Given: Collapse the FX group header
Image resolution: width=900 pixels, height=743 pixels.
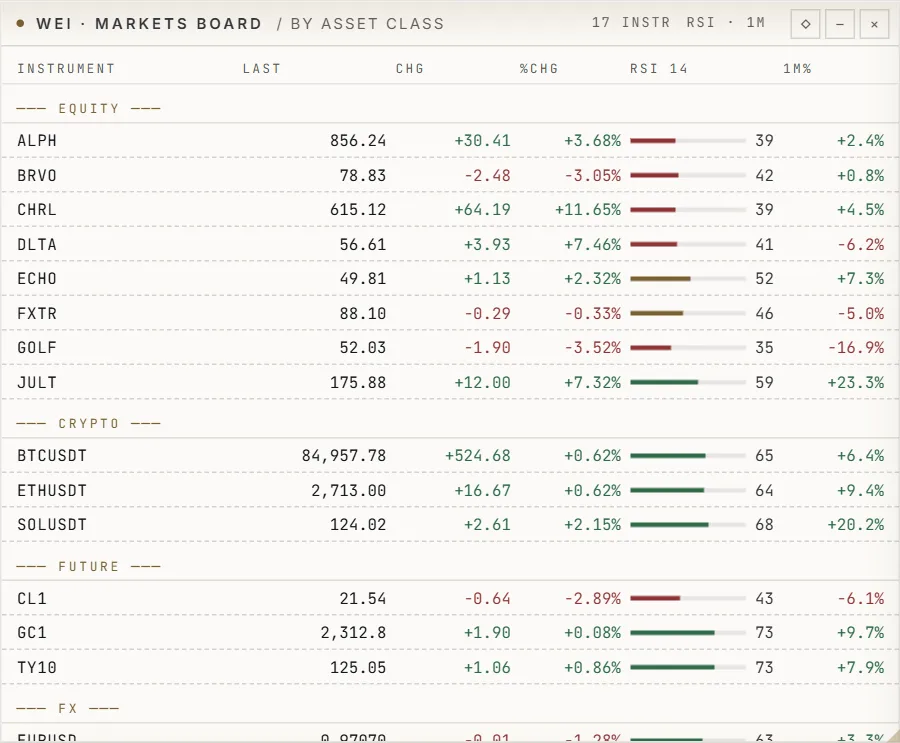Looking at the screenshot, I should click(68, 708).
